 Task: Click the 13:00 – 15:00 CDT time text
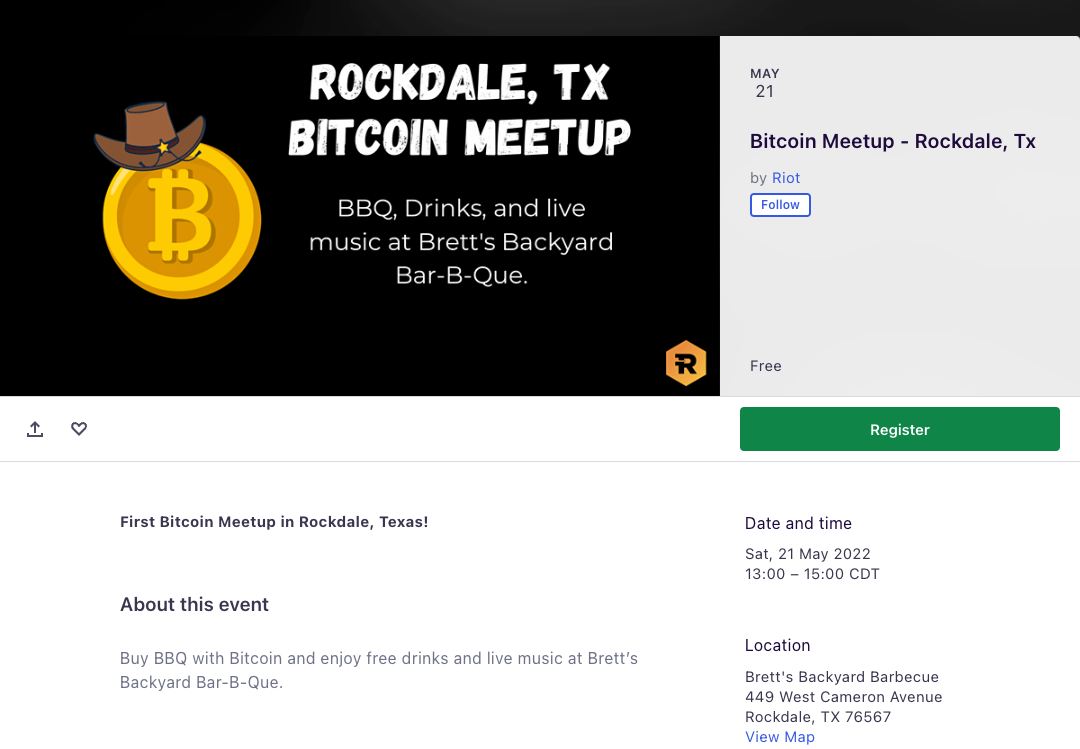pos(812,574)
